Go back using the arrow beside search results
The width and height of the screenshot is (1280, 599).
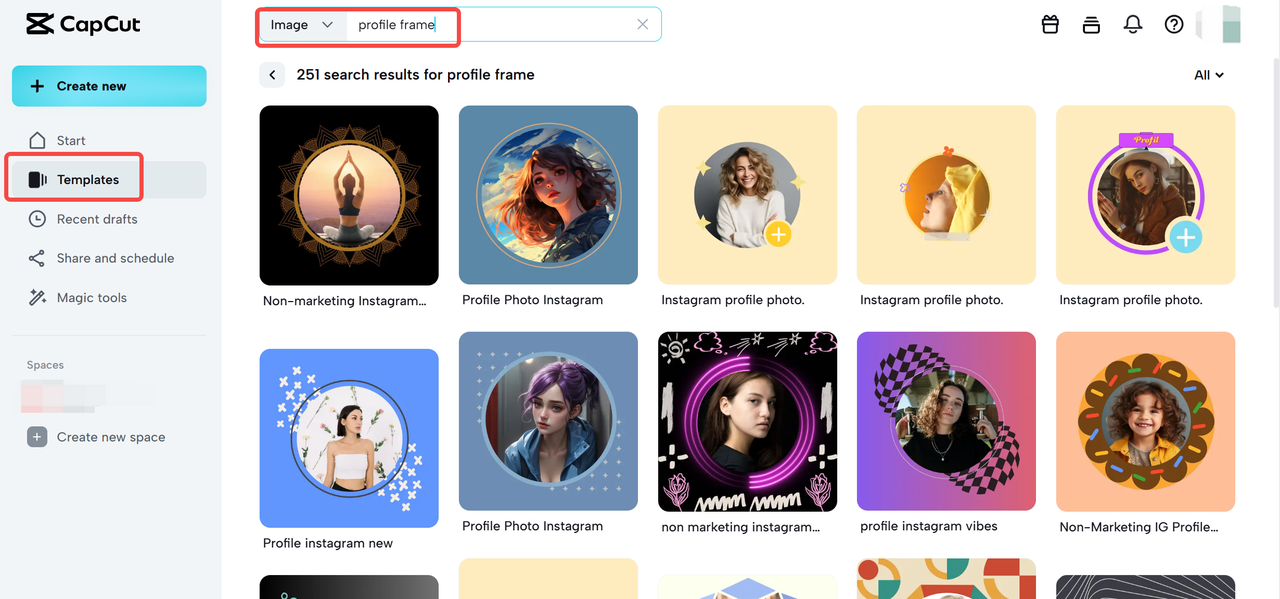272,75
